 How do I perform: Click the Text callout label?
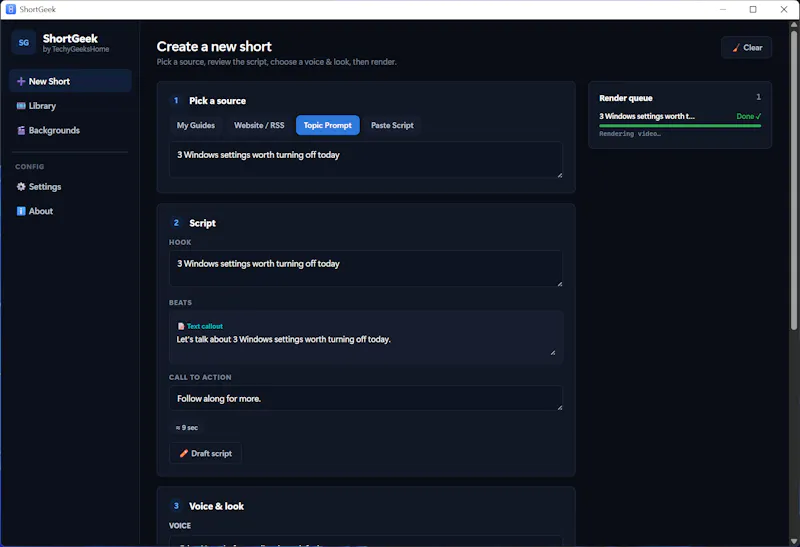(205, 326)
